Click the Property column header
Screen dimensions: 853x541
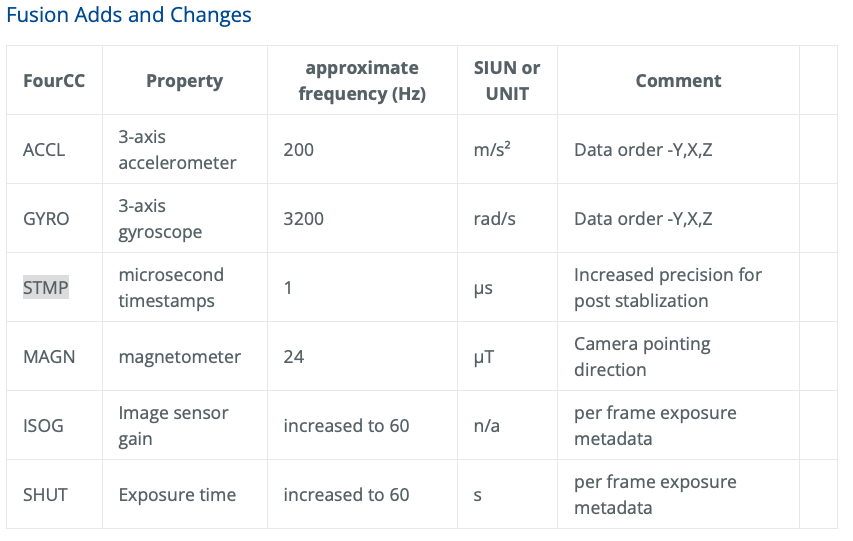(x=184, y=81)
